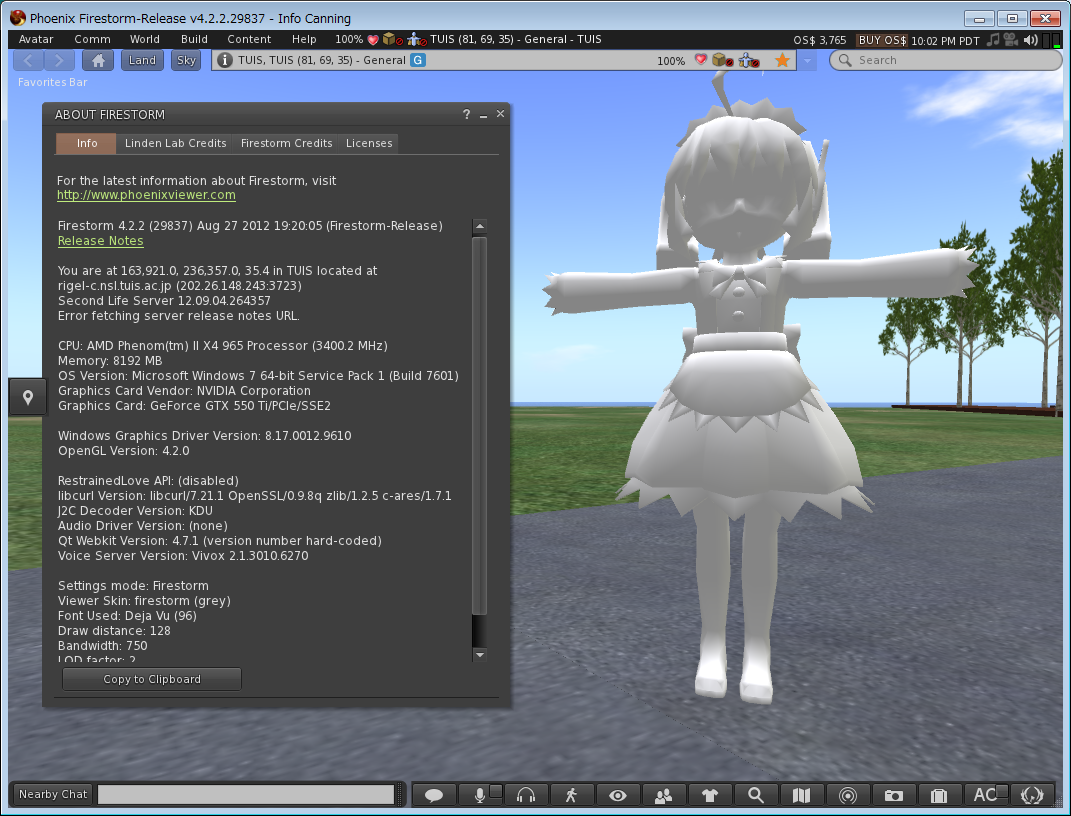The width and height of the screenshot is (1071, 816).
Task: Click the blue G maturity rating icon
Action: point(418,60)
